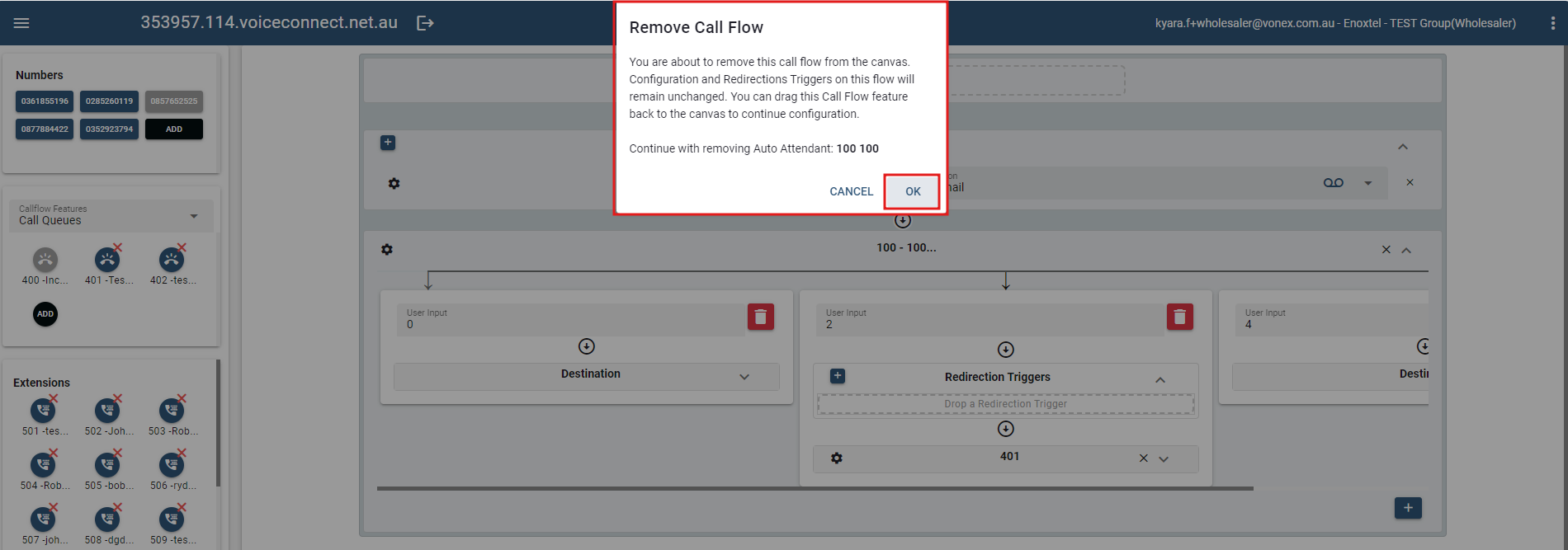Image resolution: width=1568 pixels, height=550 pixels.
Task: Open the vertical three-dot options menu
Action: pos(1552,23)
